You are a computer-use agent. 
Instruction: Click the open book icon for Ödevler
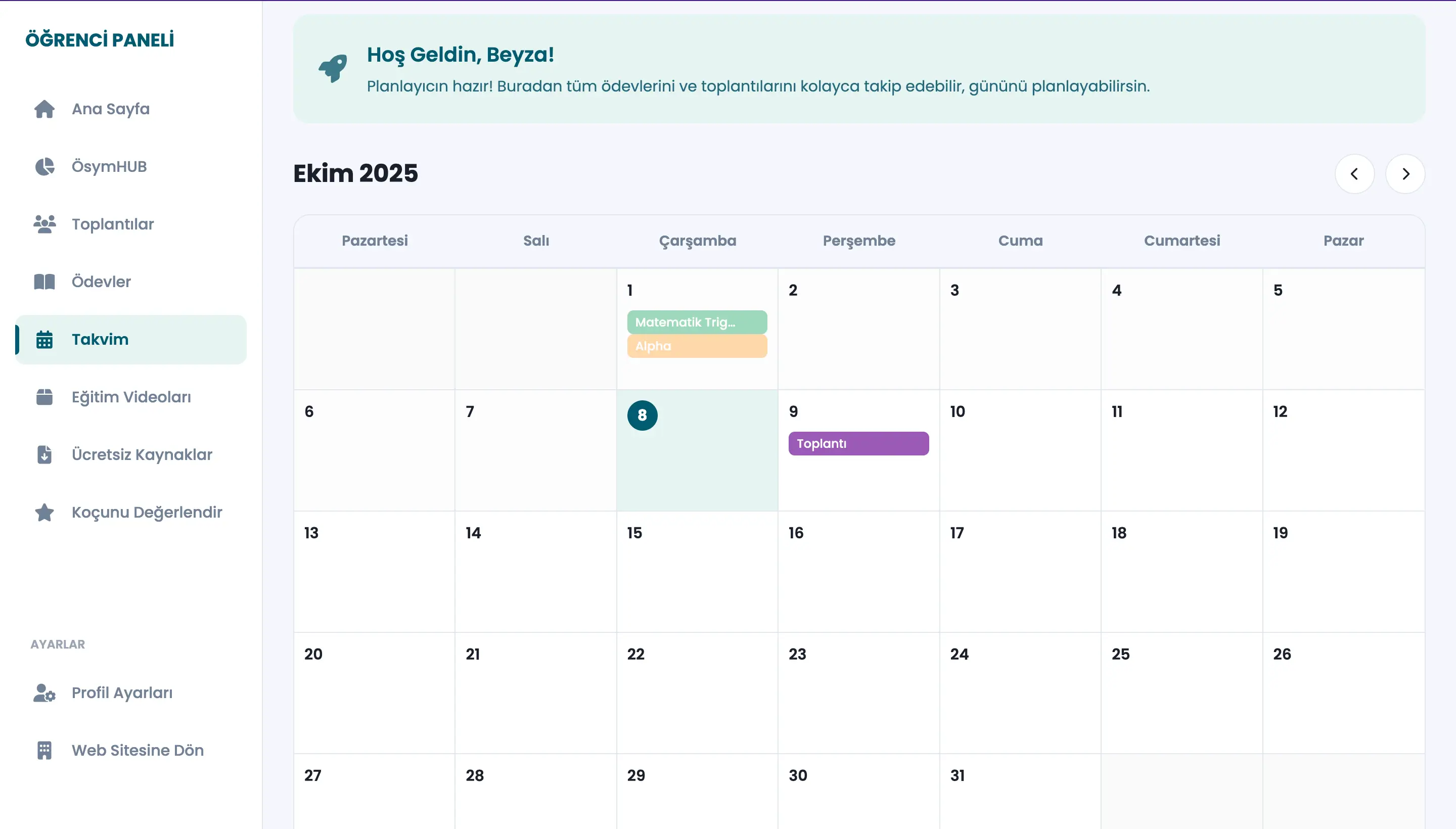click(x=44, y=281)
